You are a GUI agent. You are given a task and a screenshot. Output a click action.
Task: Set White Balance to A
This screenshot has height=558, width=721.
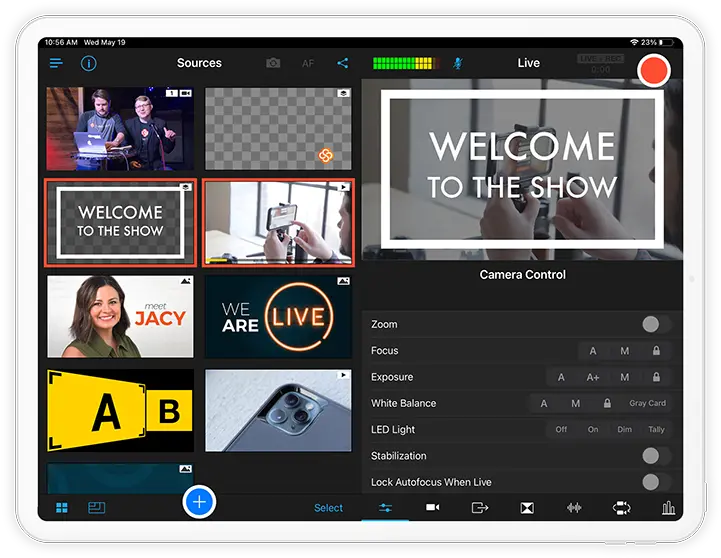coord(544,404)
